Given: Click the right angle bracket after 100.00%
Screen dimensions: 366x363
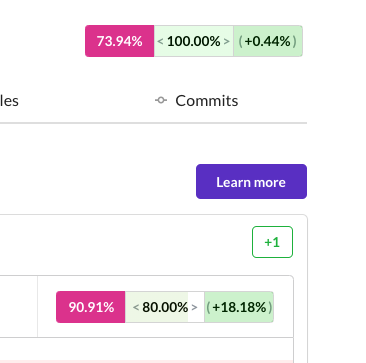Looking at the screenshot, I should pyautogui.click(x=227, y=42).
